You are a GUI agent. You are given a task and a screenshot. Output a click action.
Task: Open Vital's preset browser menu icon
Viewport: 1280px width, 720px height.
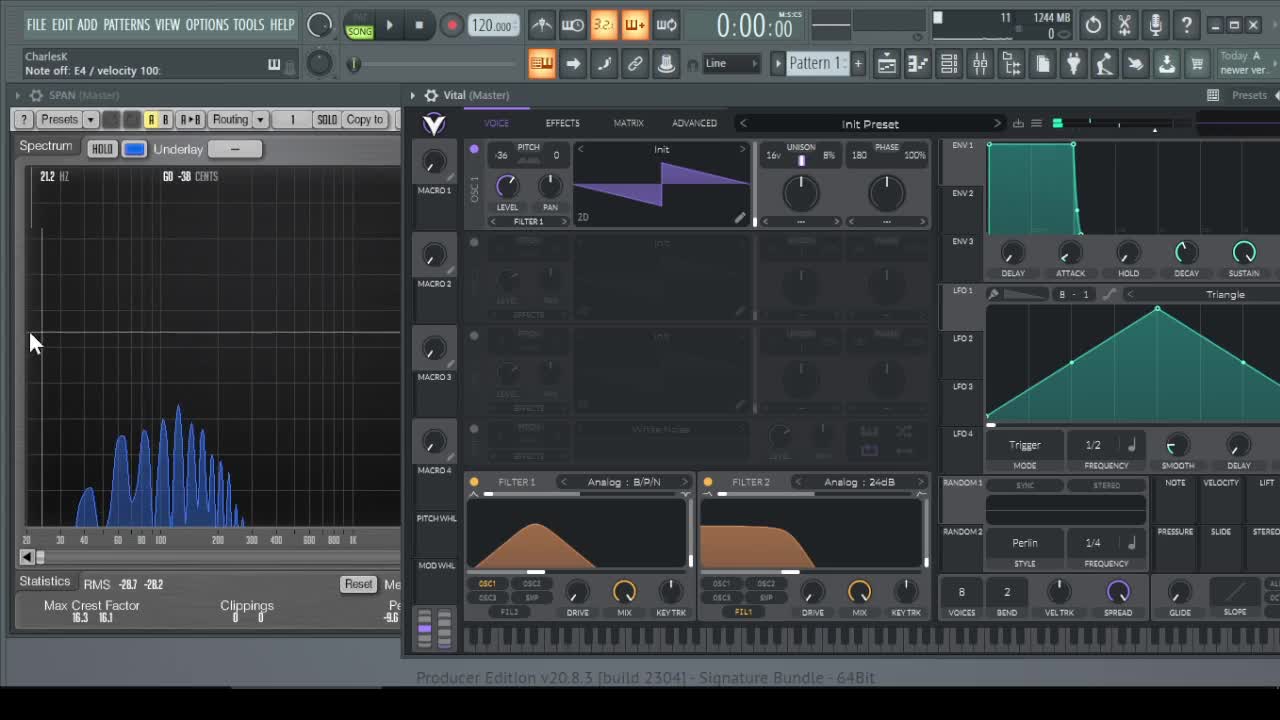coord(1036,123)
